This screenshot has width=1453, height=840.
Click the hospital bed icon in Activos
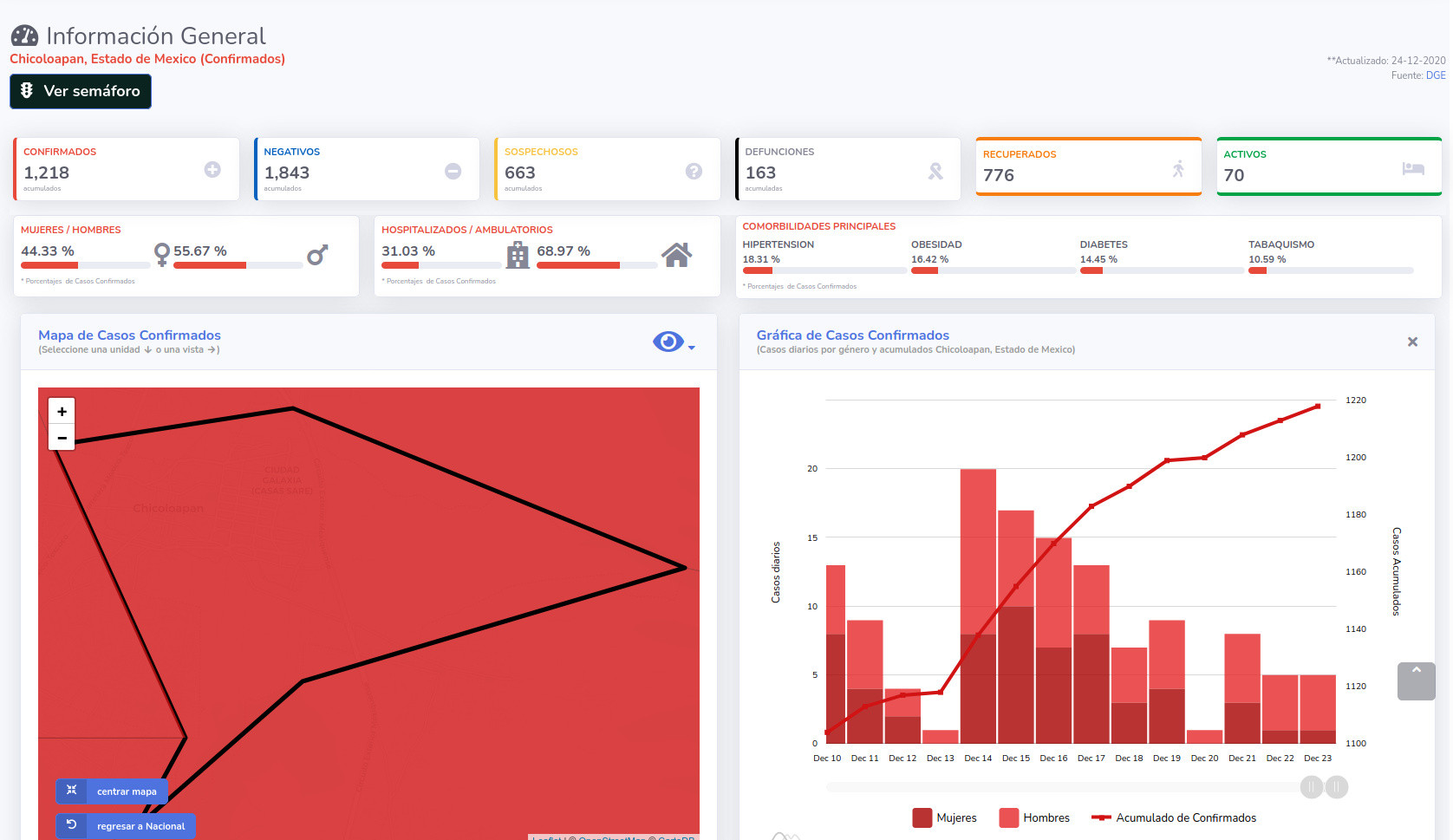point(1413,168)
